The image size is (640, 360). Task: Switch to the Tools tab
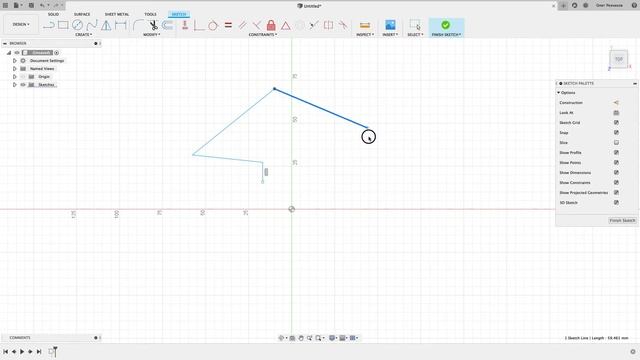(x=150, y=14)
